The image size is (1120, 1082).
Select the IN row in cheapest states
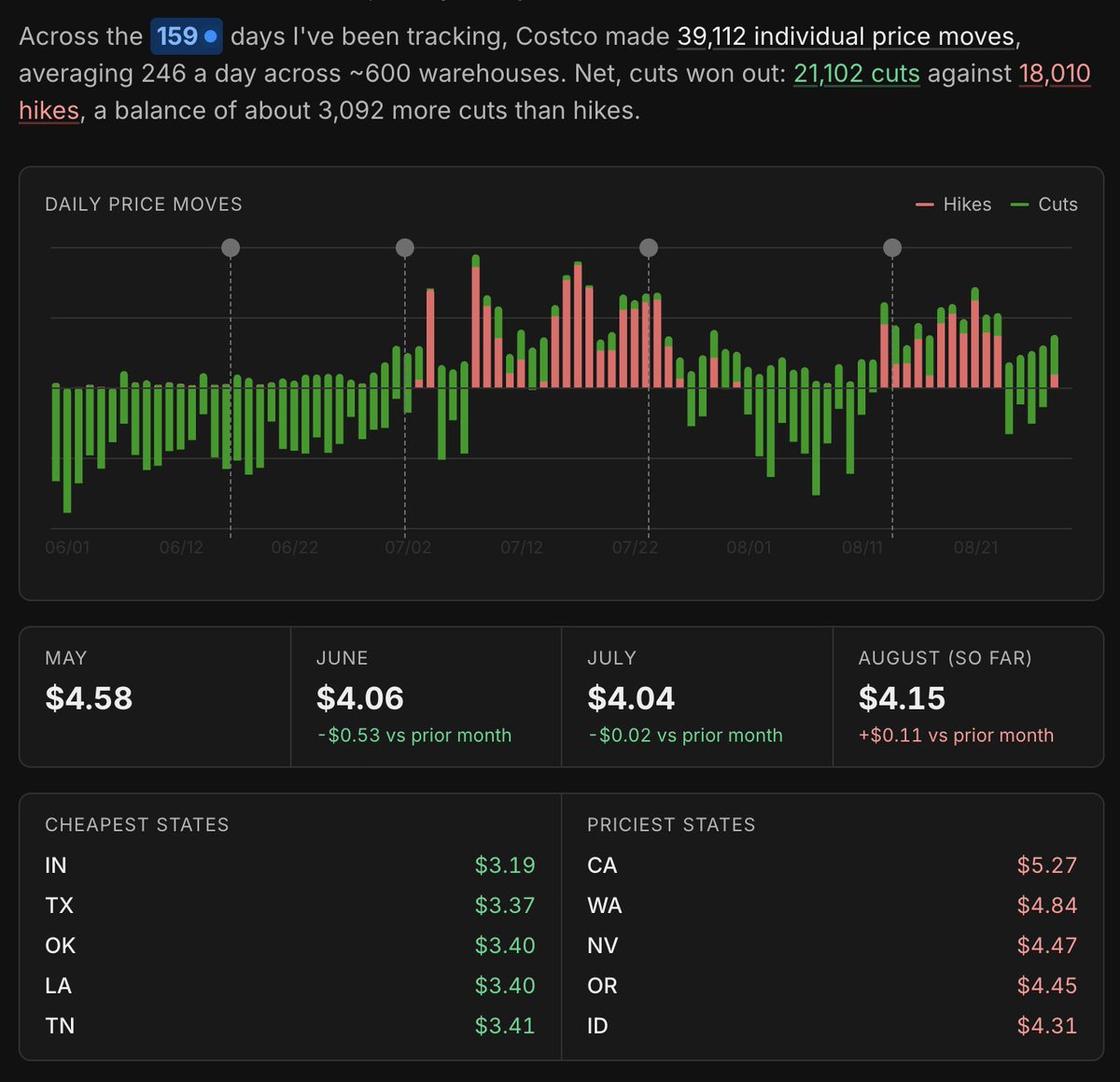point(290,865)
